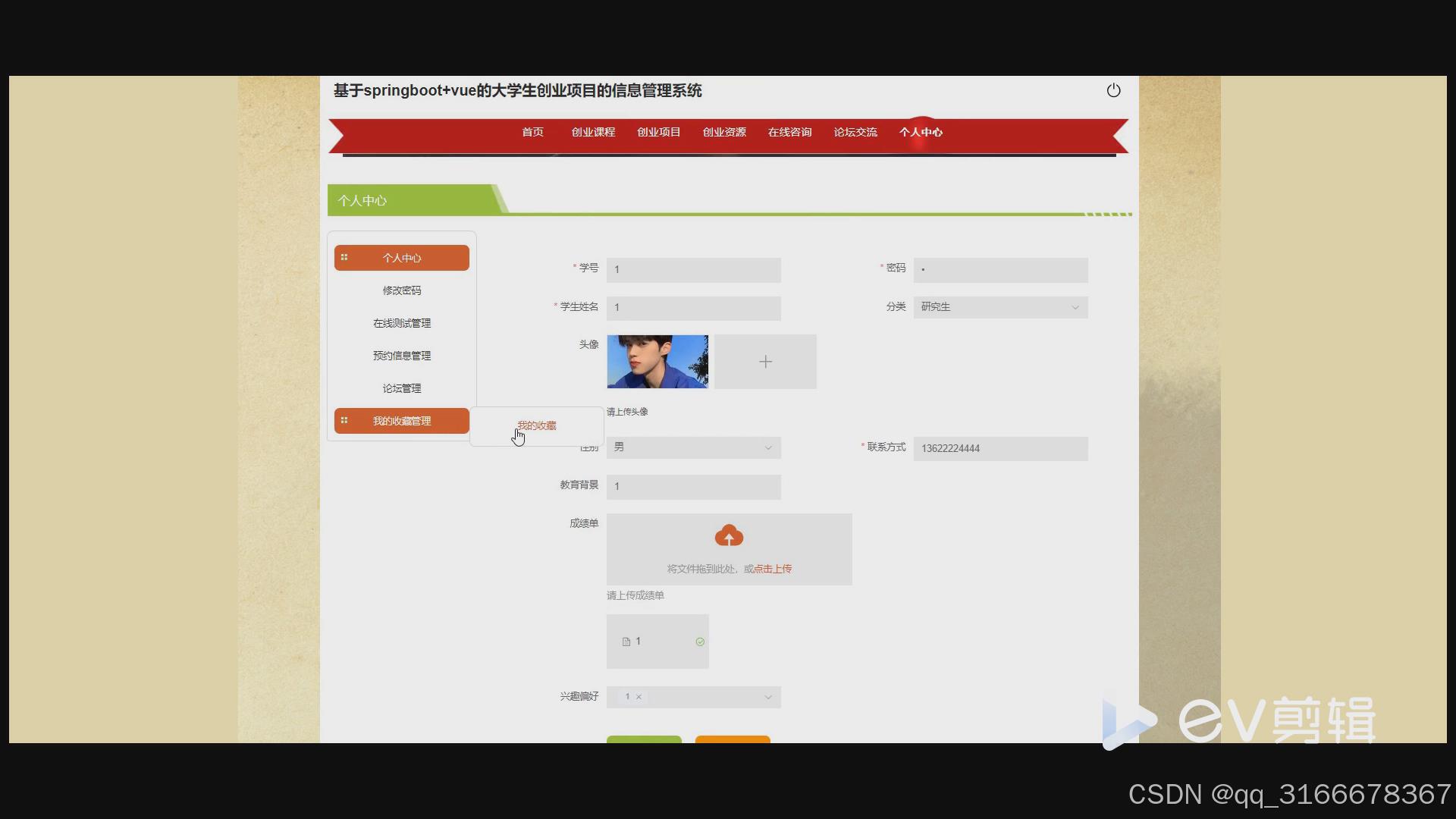
Task: Open the 分类 dropdown showing 研究生
Action: (999, 307)
